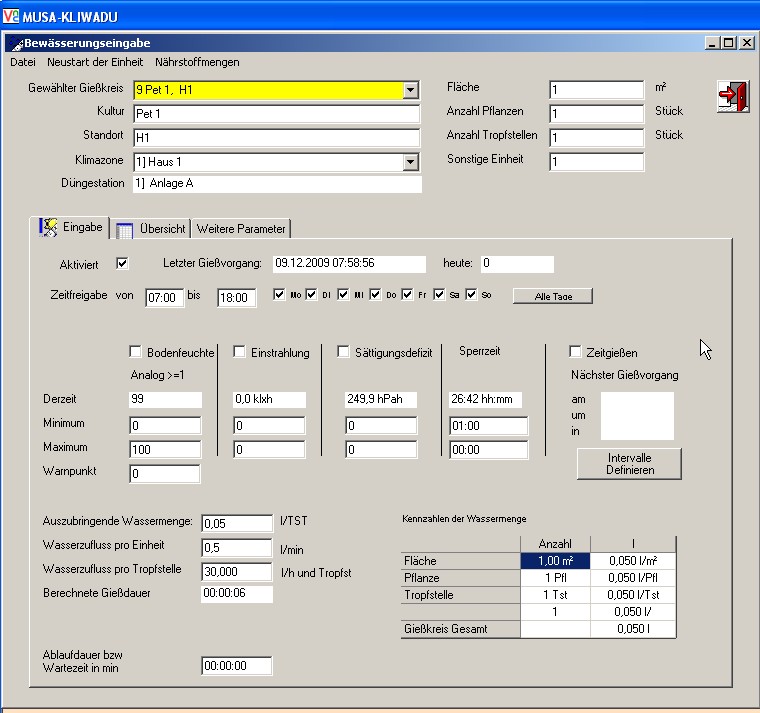Click the Kultur input field
This screenshot has width=760, height=713.
(277, 114)
